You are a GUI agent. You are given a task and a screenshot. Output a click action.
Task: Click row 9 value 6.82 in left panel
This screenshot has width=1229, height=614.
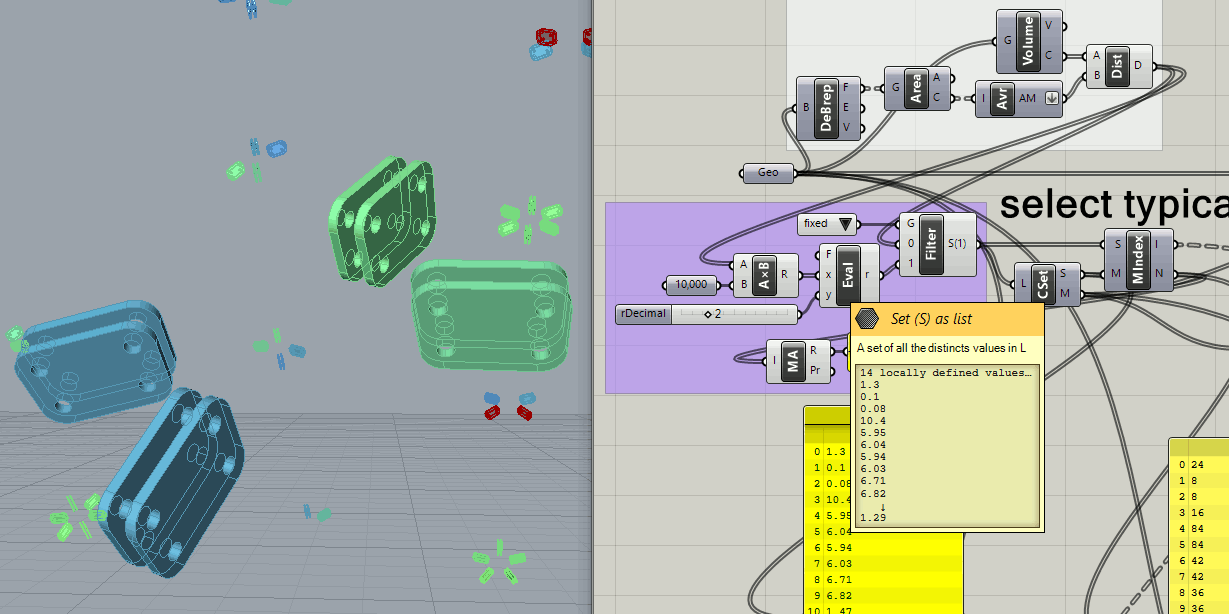pyautogui.click(x=838, y=594)
